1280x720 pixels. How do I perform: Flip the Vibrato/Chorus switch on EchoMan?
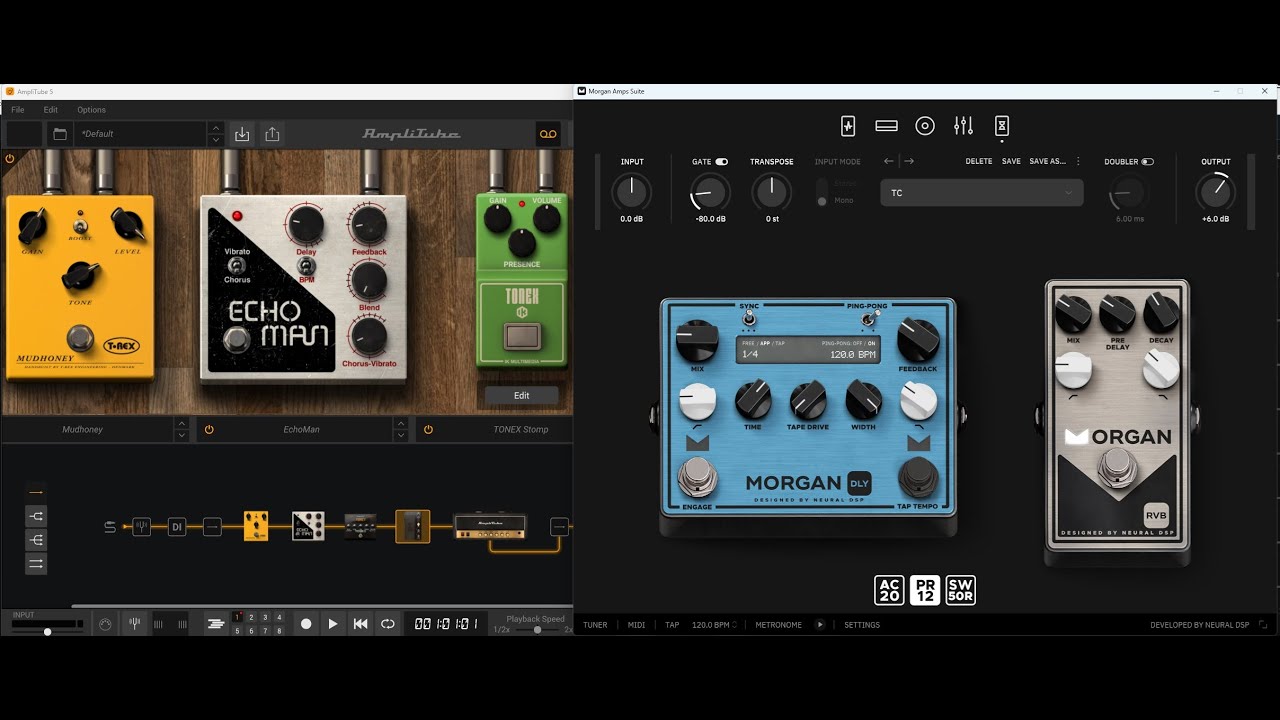[237, 265]
